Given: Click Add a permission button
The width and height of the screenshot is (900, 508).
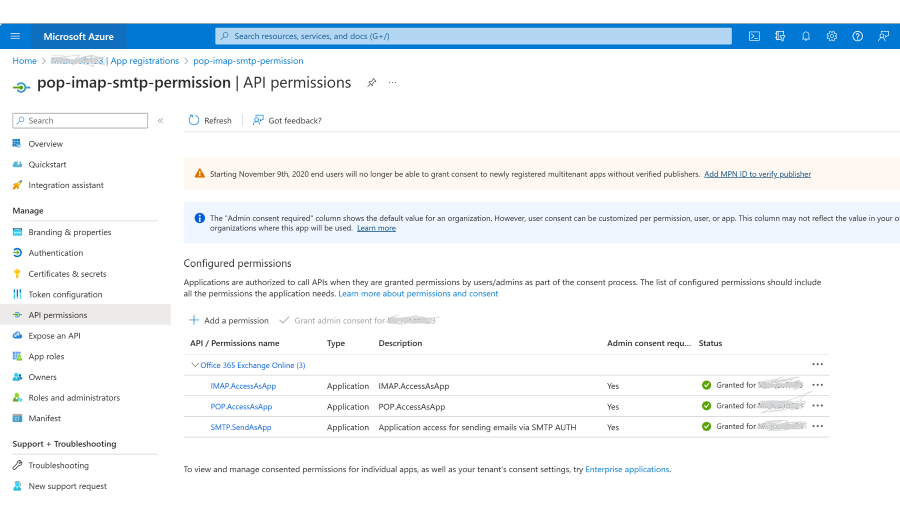Looking at the screenshot, I should [x=229, y=320].
